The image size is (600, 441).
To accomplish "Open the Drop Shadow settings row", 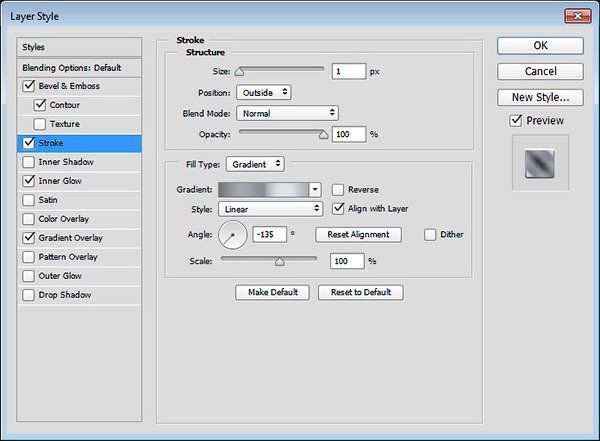I will point(79,295).
